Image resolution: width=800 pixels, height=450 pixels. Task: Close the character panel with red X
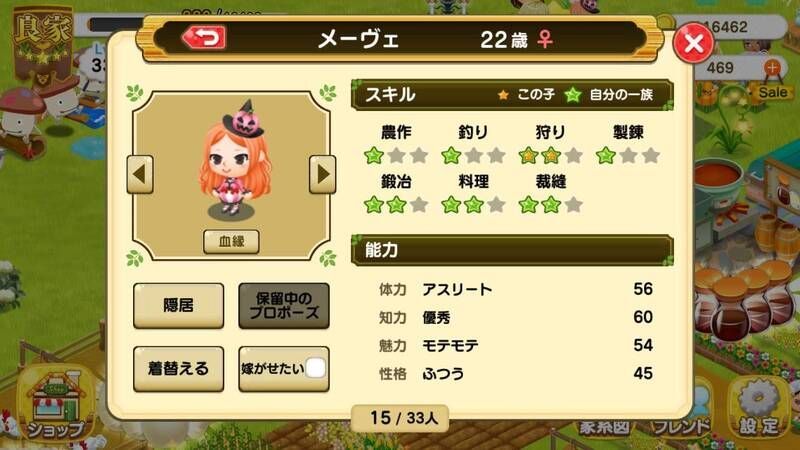pyautogui.click(x=693, y=43)
